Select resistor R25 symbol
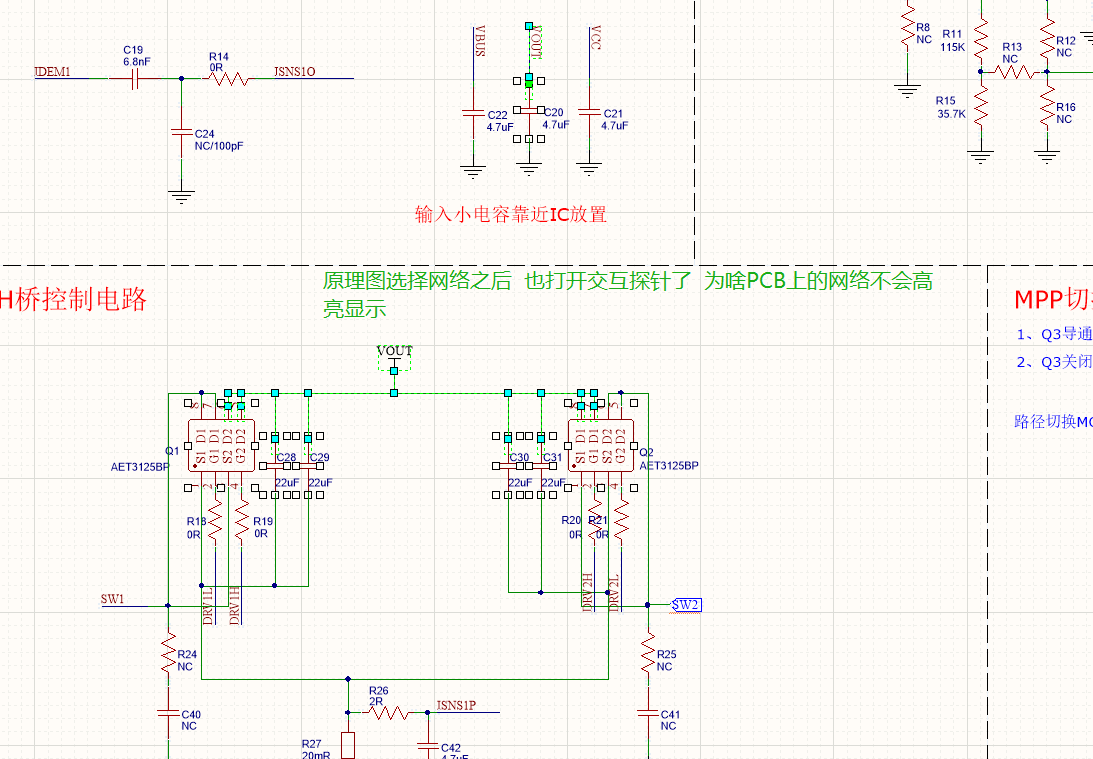The height and width of the screenshot is (759, 1093). click(648, 654)
